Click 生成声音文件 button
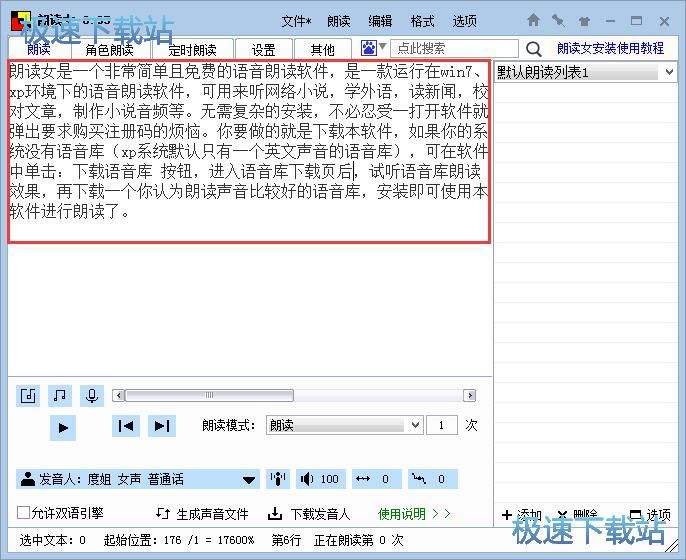The height and width of the screenshot is (560, 686). (x=203, y=514)
